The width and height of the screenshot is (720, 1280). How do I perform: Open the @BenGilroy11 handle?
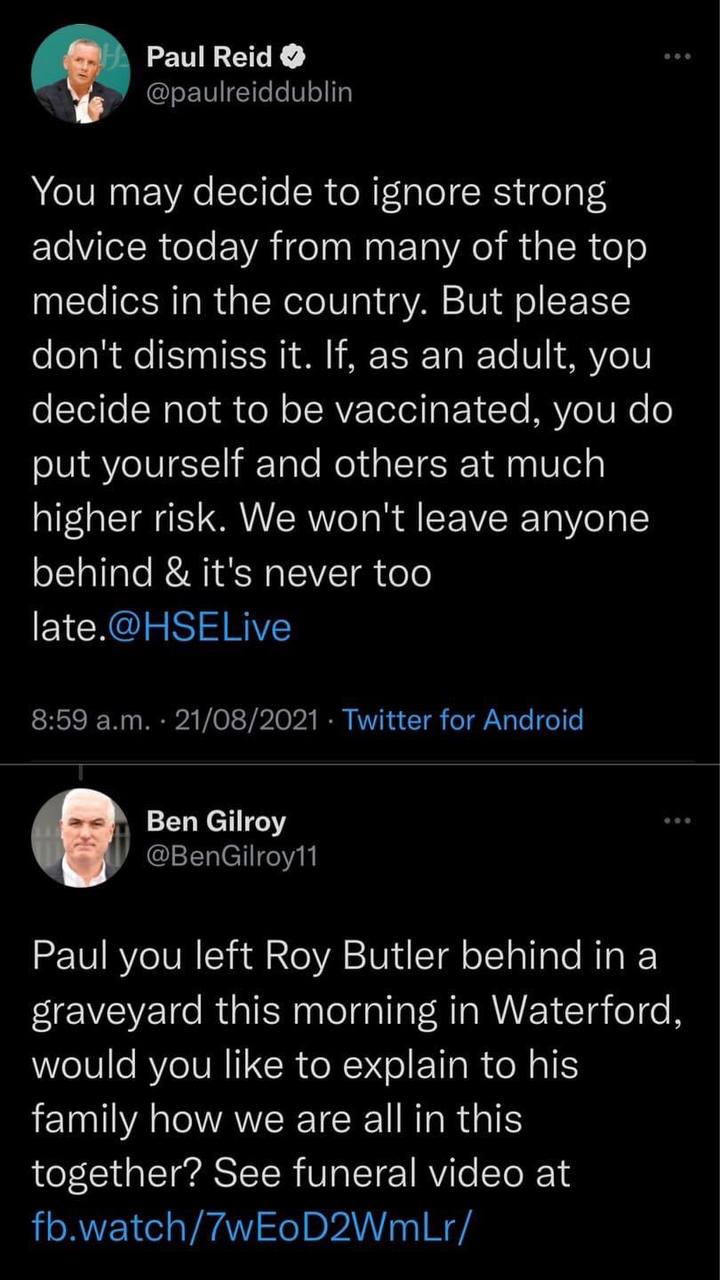(x=231, y=856)
